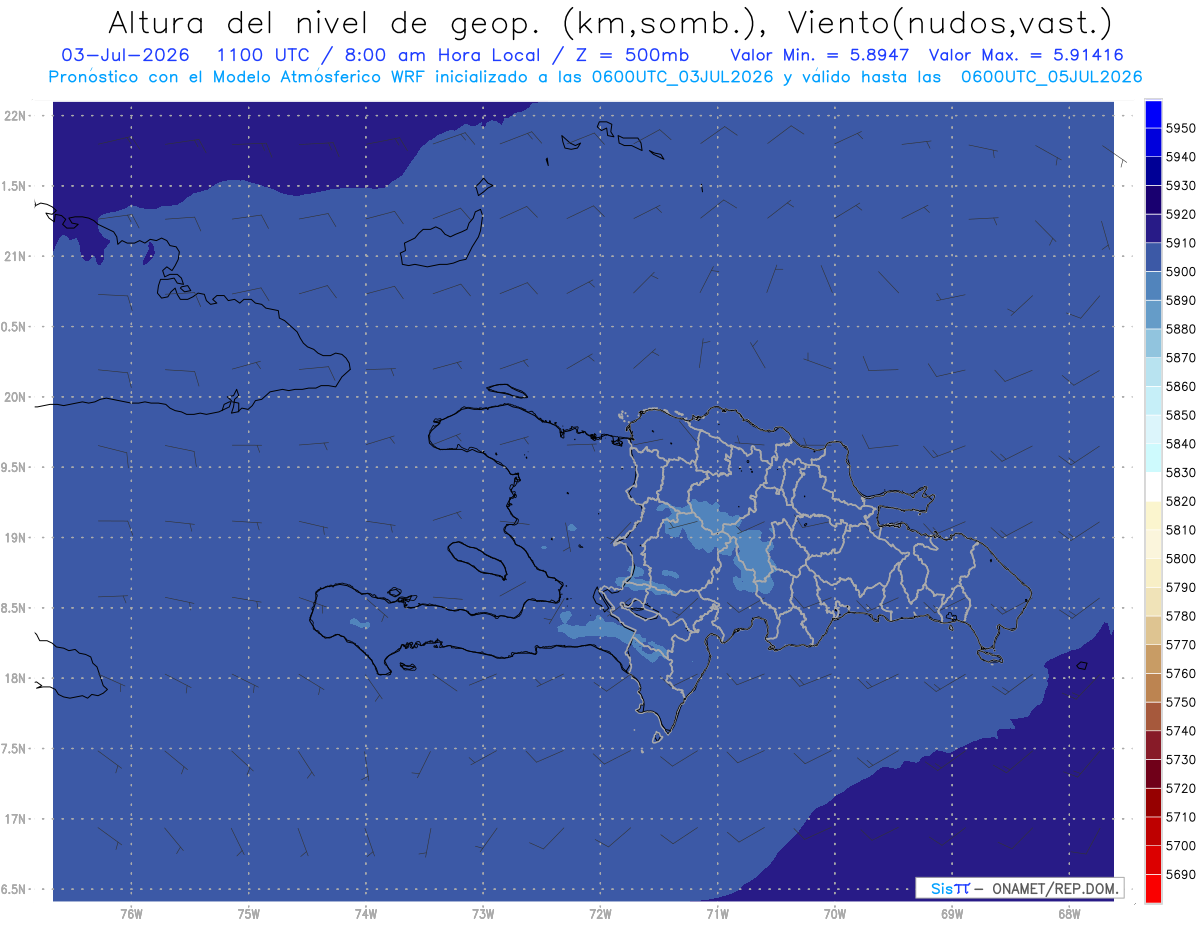1200x927 pixels.
Task: Click the 'Z = 500mb' level label
Action: pos(629,55)
